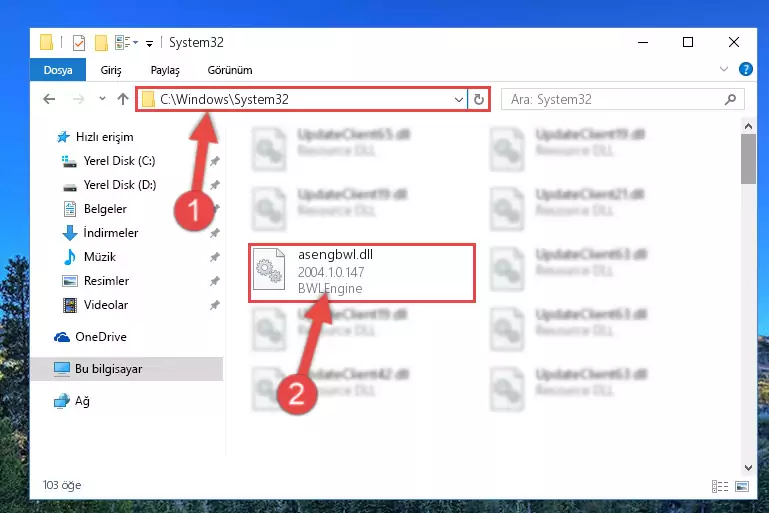The image size is (769, 513).
Task: Open Müzik folder in sidebar
Action: pos(90,257)
